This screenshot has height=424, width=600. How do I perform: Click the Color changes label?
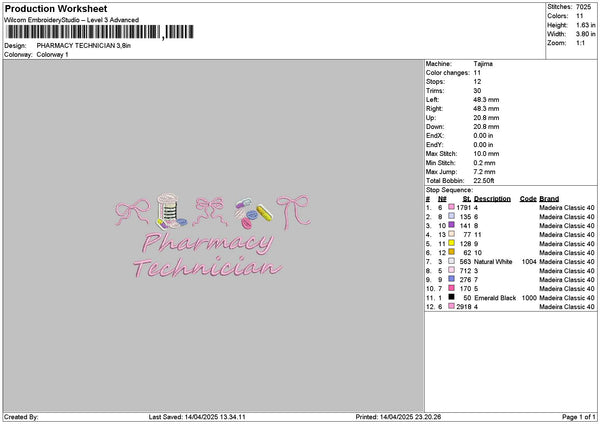pyautogui.click(x=448, y=73)
